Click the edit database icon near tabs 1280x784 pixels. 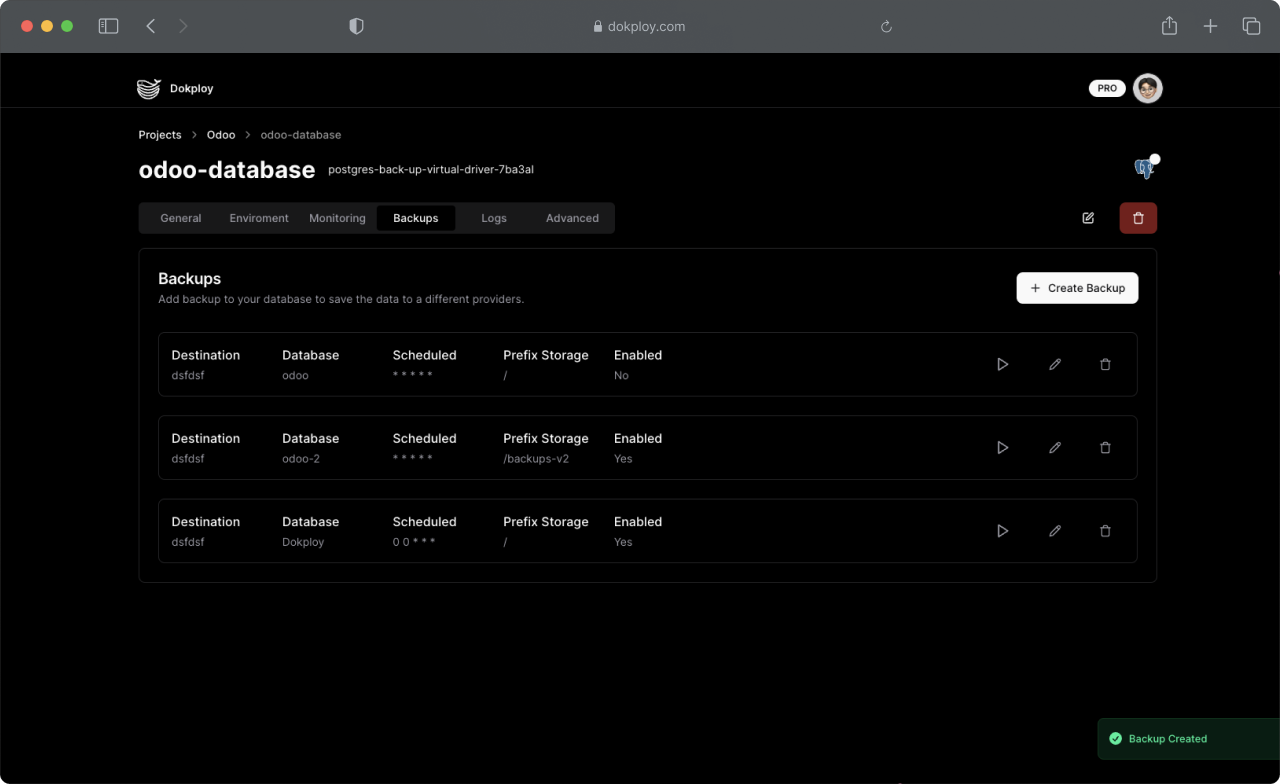click(1088, 218)
